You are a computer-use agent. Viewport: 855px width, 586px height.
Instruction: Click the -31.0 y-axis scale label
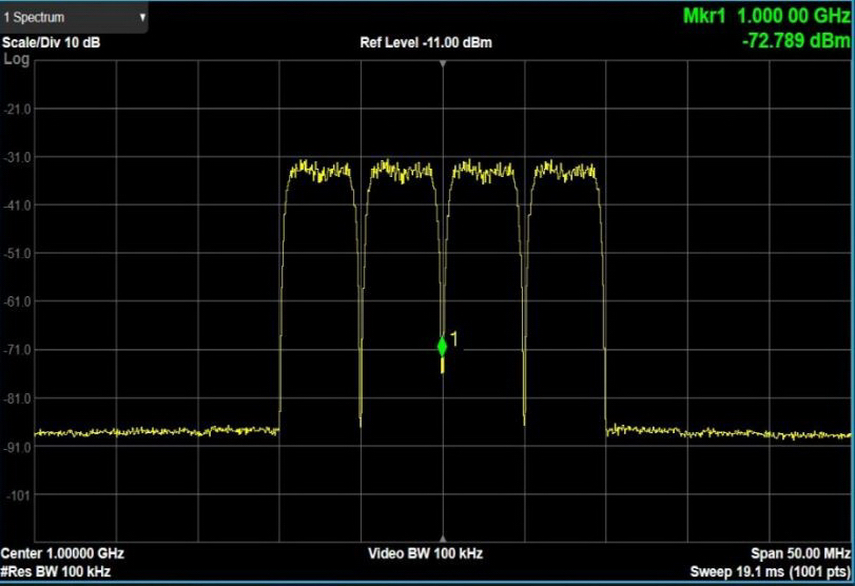[x=19, y=157]
